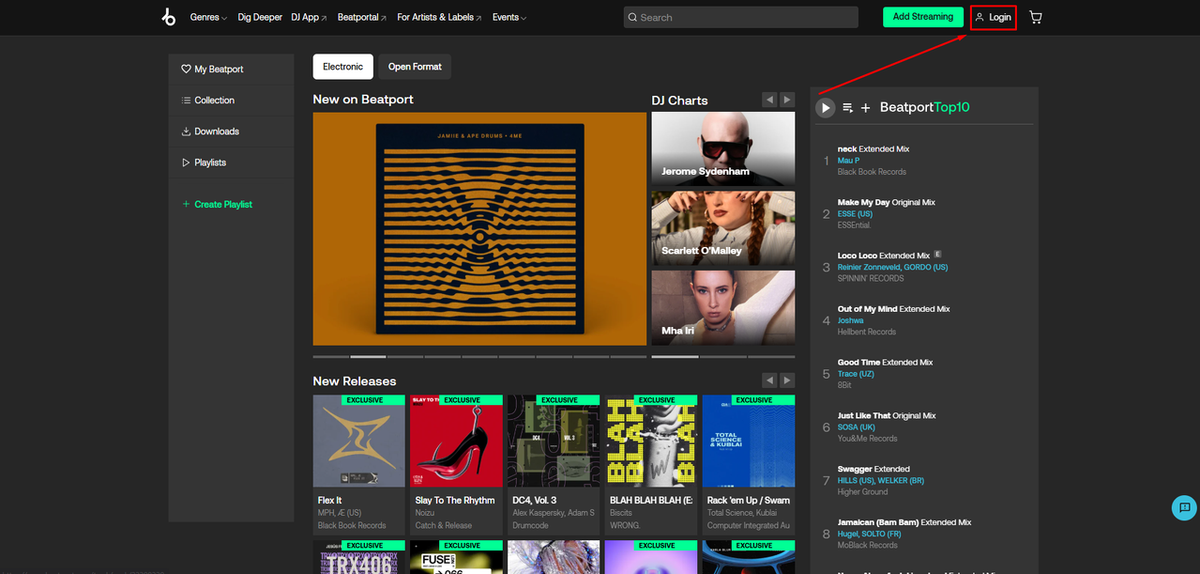Click the Search input field
The image size is (1200, 574).
(741, 17)
